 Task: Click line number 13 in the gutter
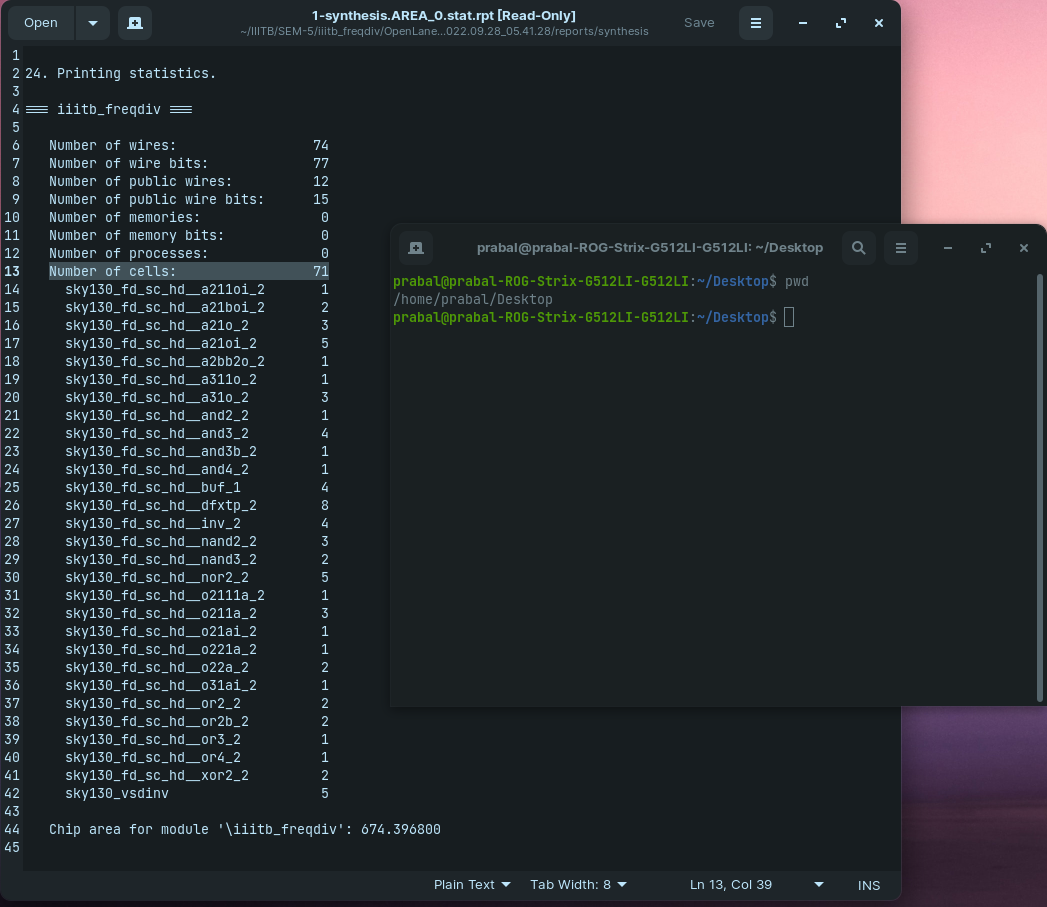point(12,271)
